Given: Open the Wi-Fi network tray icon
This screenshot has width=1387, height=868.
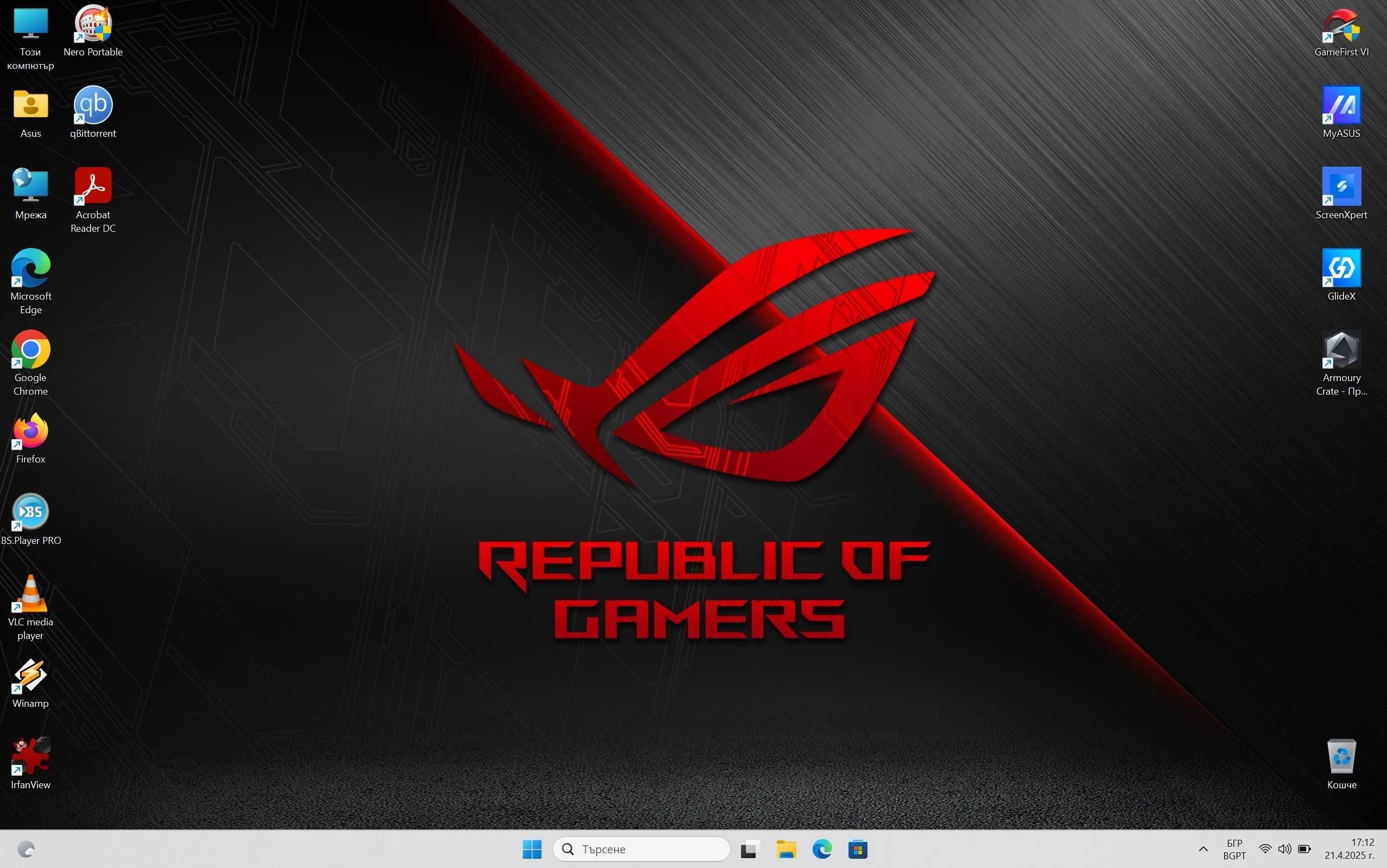Looking at the screenshot, I should click(1265, 849).
